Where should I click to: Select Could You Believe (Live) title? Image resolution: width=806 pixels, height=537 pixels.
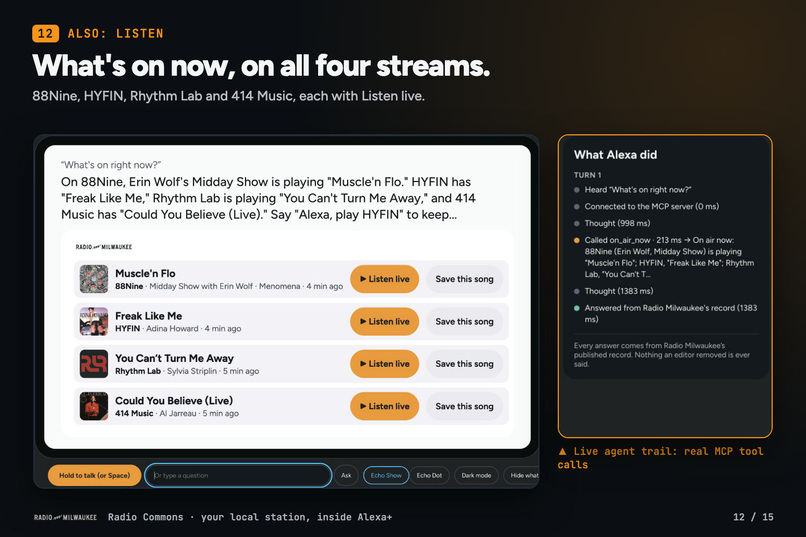click(174, 400)
